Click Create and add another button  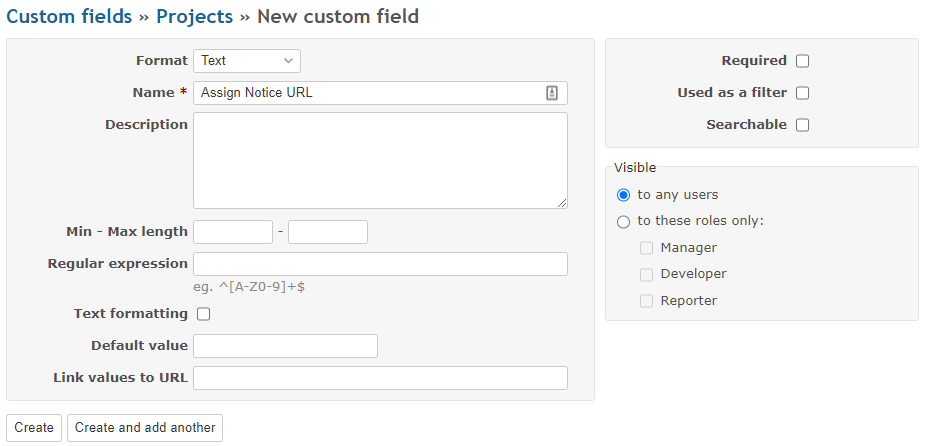(145, 428)
